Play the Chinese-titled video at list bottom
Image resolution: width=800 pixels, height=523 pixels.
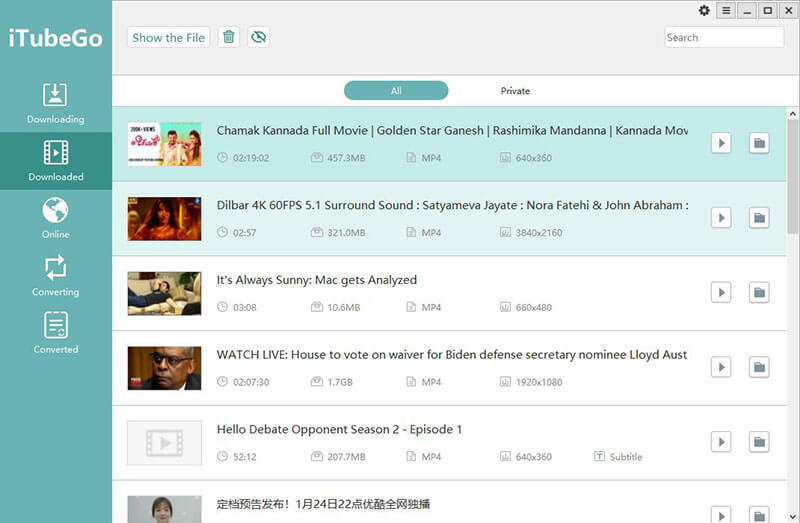pyautogui.click(x=721, y=515)
